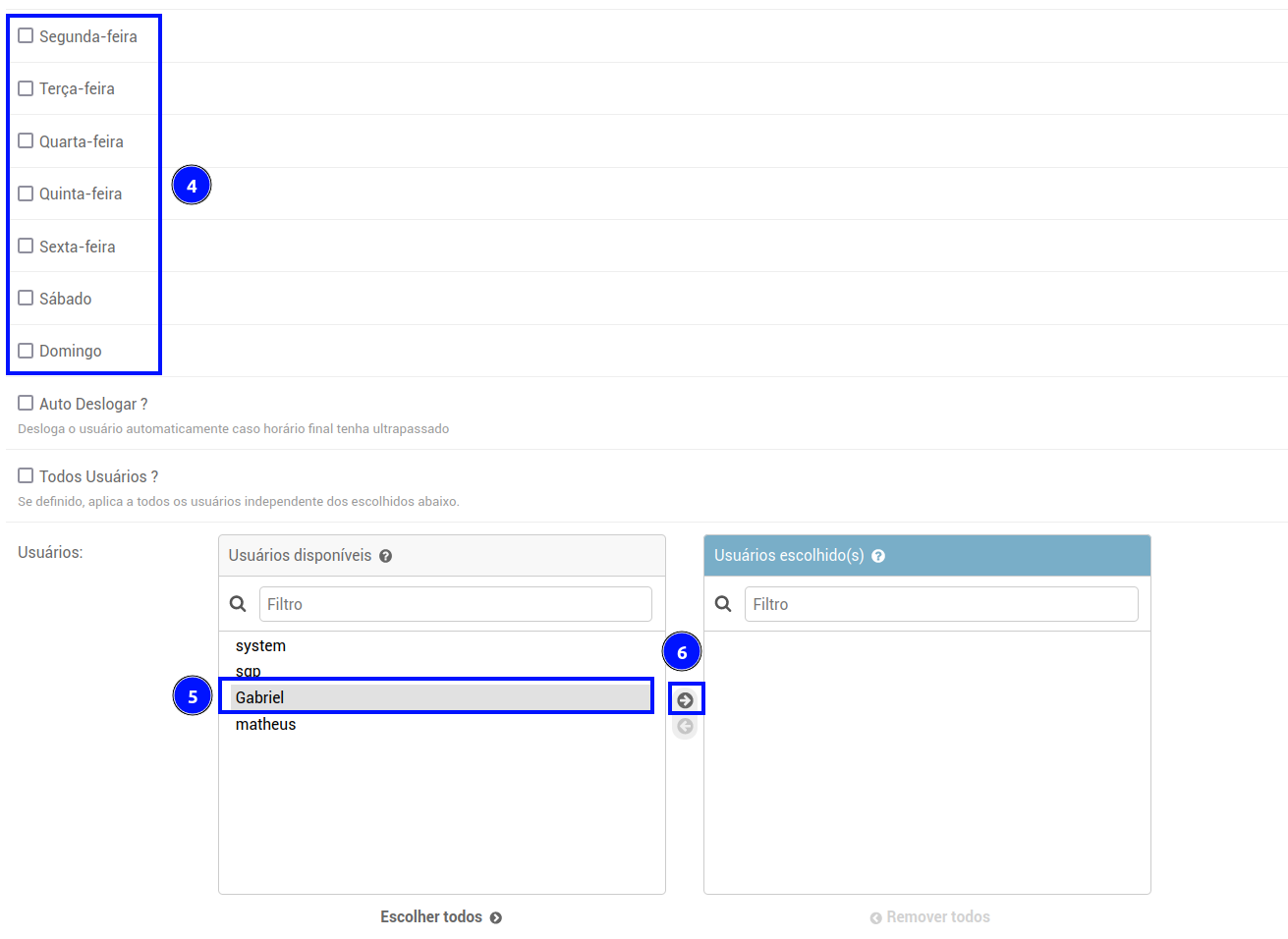
Task: Enable Auto Deslogar option
Action: (x=26, y=404)
